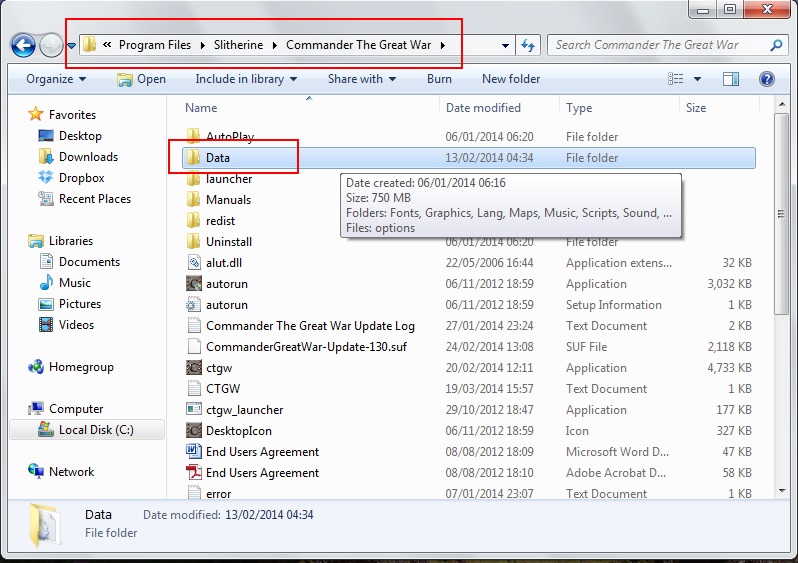Toggle the preview pane
798x563 pixels.
[731, 79]
